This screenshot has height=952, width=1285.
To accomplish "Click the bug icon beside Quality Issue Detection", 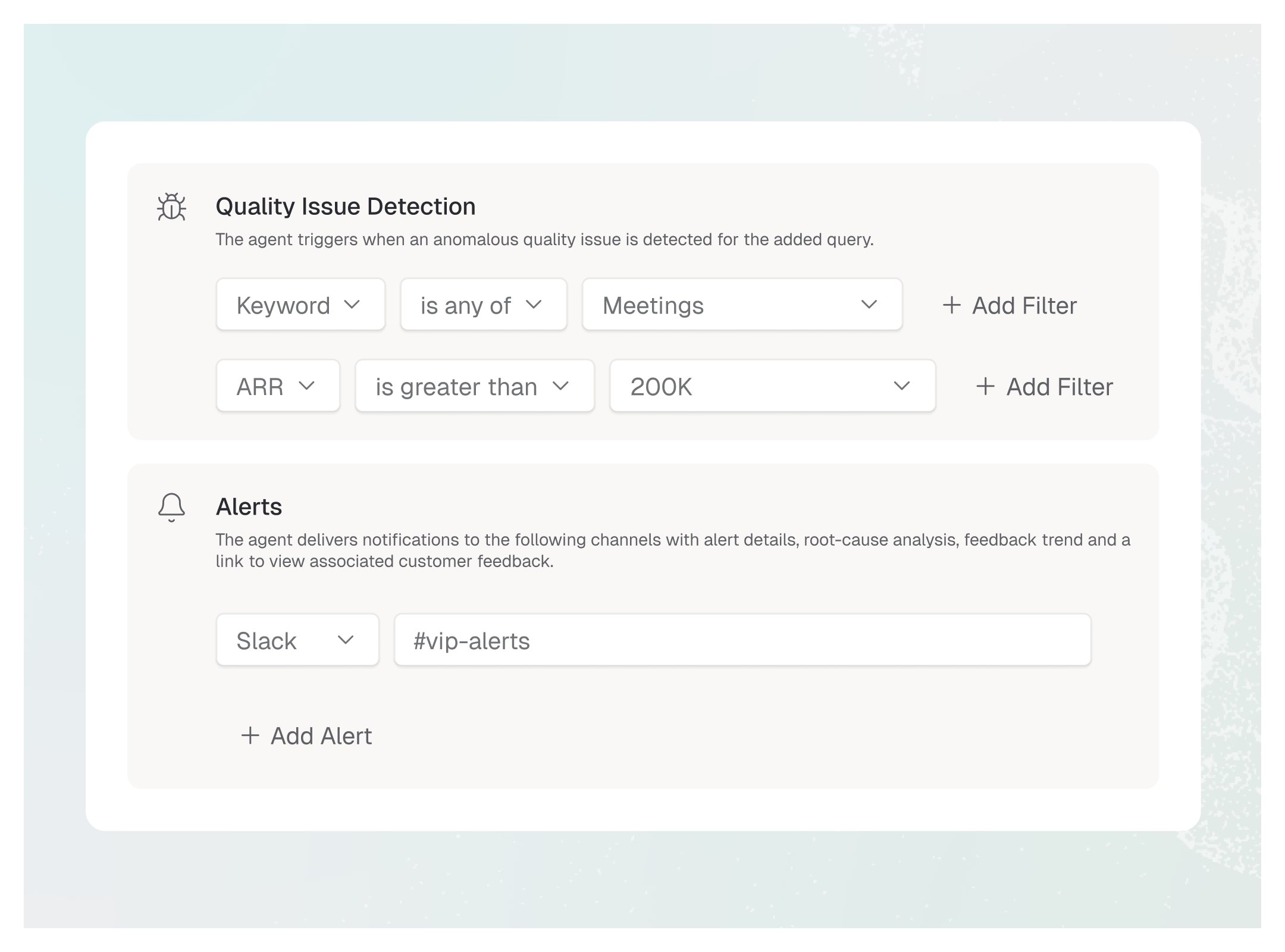I will pyautogui.click(x=171, y=206).
